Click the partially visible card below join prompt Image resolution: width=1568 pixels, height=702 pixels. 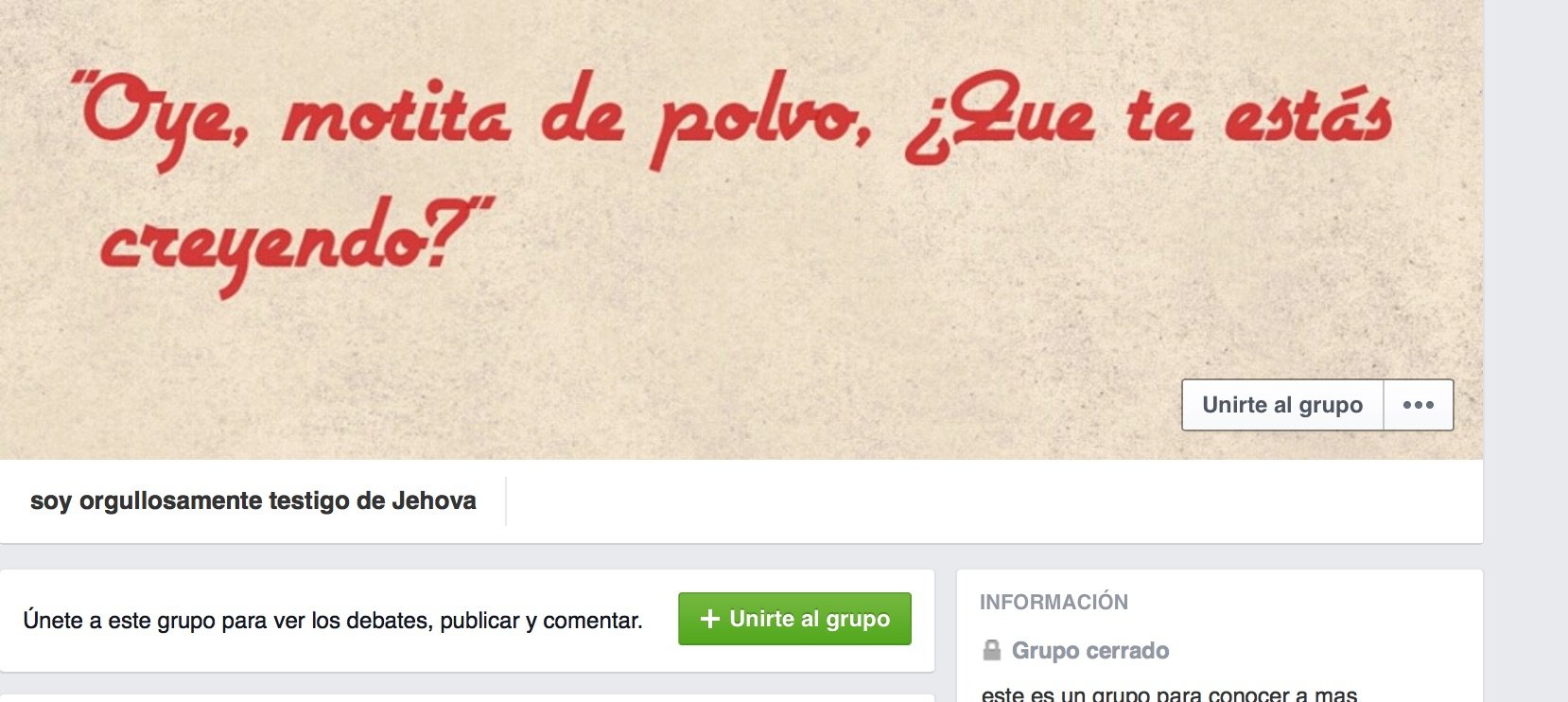[467, 698]
